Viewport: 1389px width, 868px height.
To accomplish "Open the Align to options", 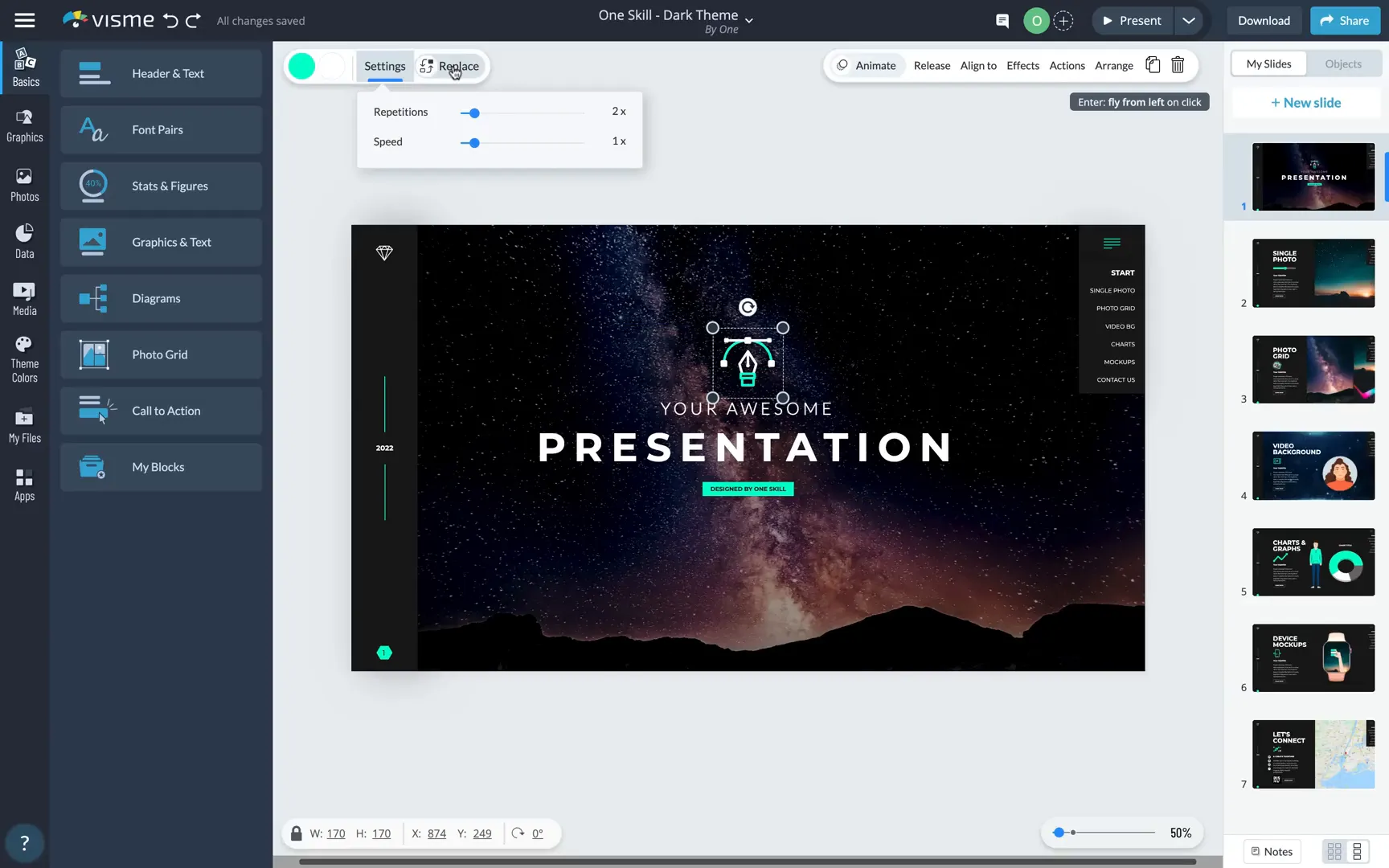I will 978,65.
